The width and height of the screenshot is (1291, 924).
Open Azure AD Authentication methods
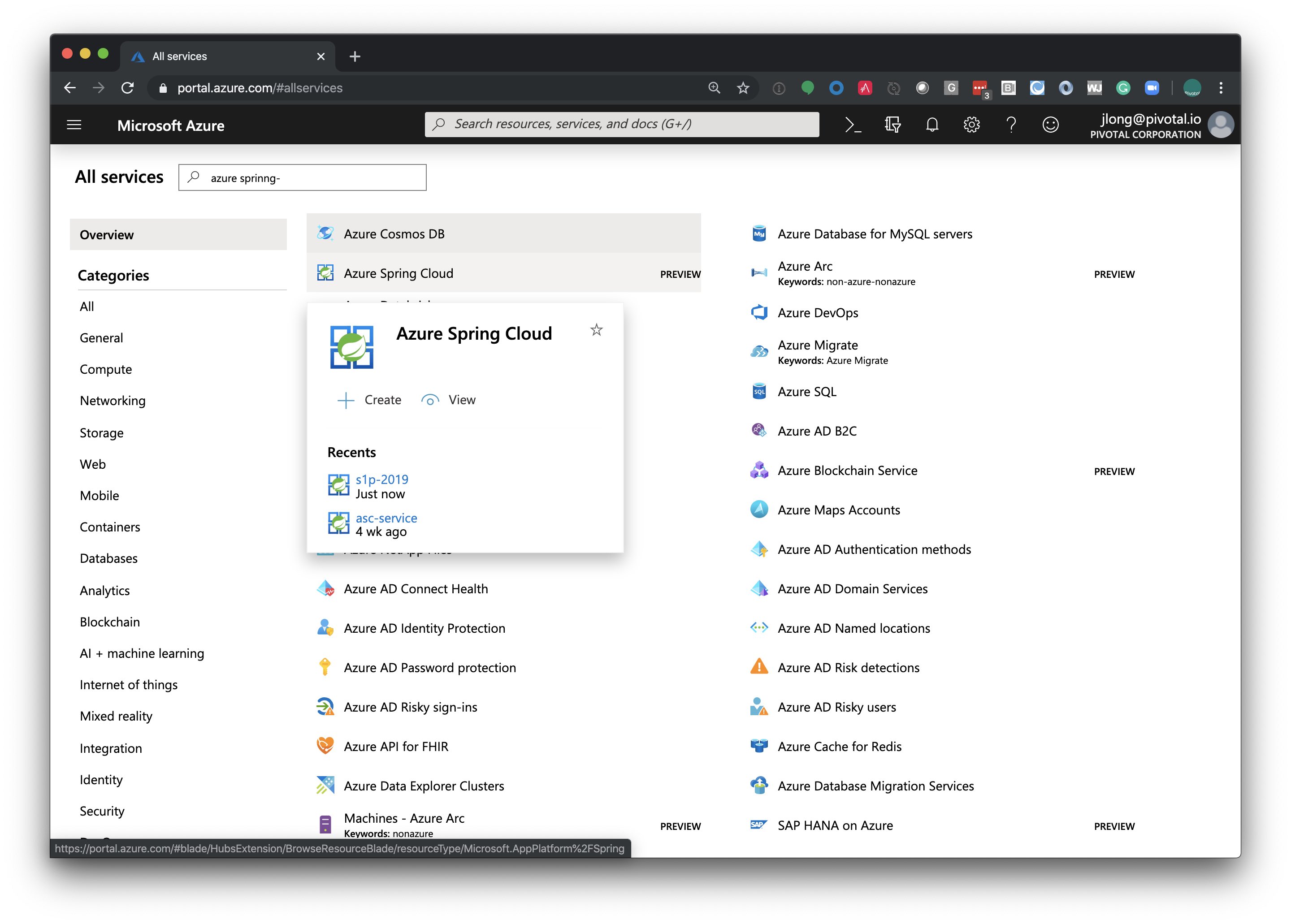874,549
